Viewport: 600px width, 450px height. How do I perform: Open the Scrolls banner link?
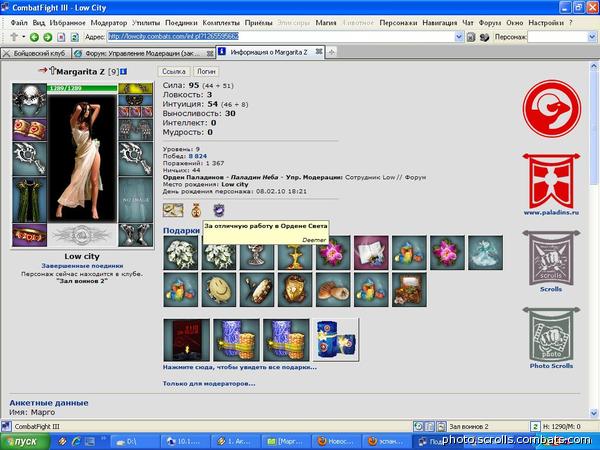pyautogui.click(x=551, y=262)
